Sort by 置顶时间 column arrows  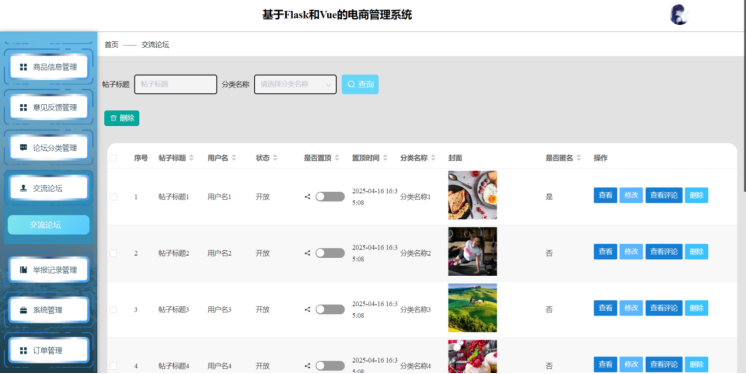click(x=385, y=158)
